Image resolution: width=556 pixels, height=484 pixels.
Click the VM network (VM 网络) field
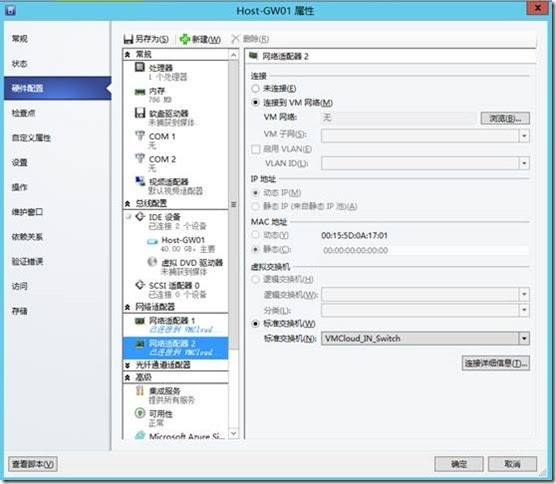(x=399, y=118)
